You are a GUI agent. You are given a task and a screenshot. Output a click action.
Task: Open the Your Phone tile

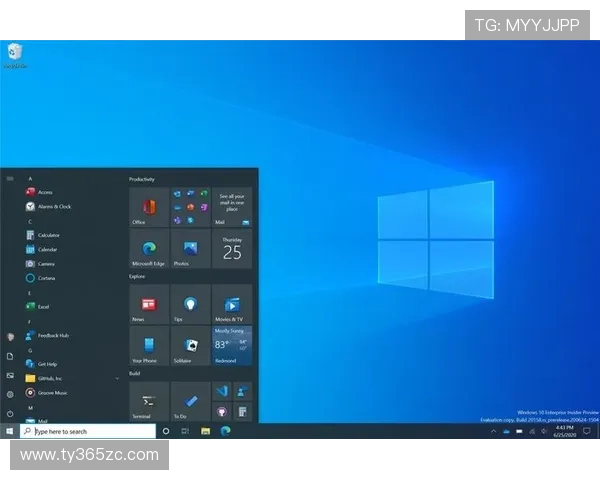click(x=149, y=345)
